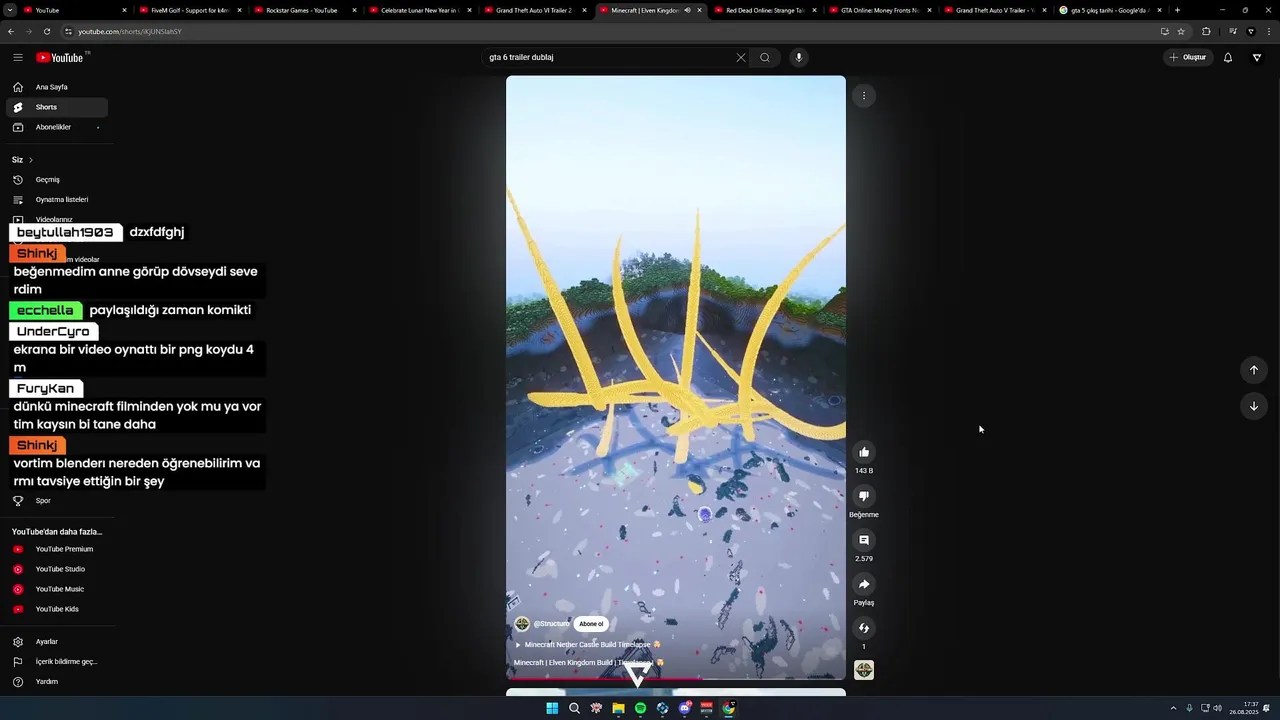Open YouTube Studio link
Image resolution: width=1280 pixels, height=720 pixels.
tap(57, 569)
